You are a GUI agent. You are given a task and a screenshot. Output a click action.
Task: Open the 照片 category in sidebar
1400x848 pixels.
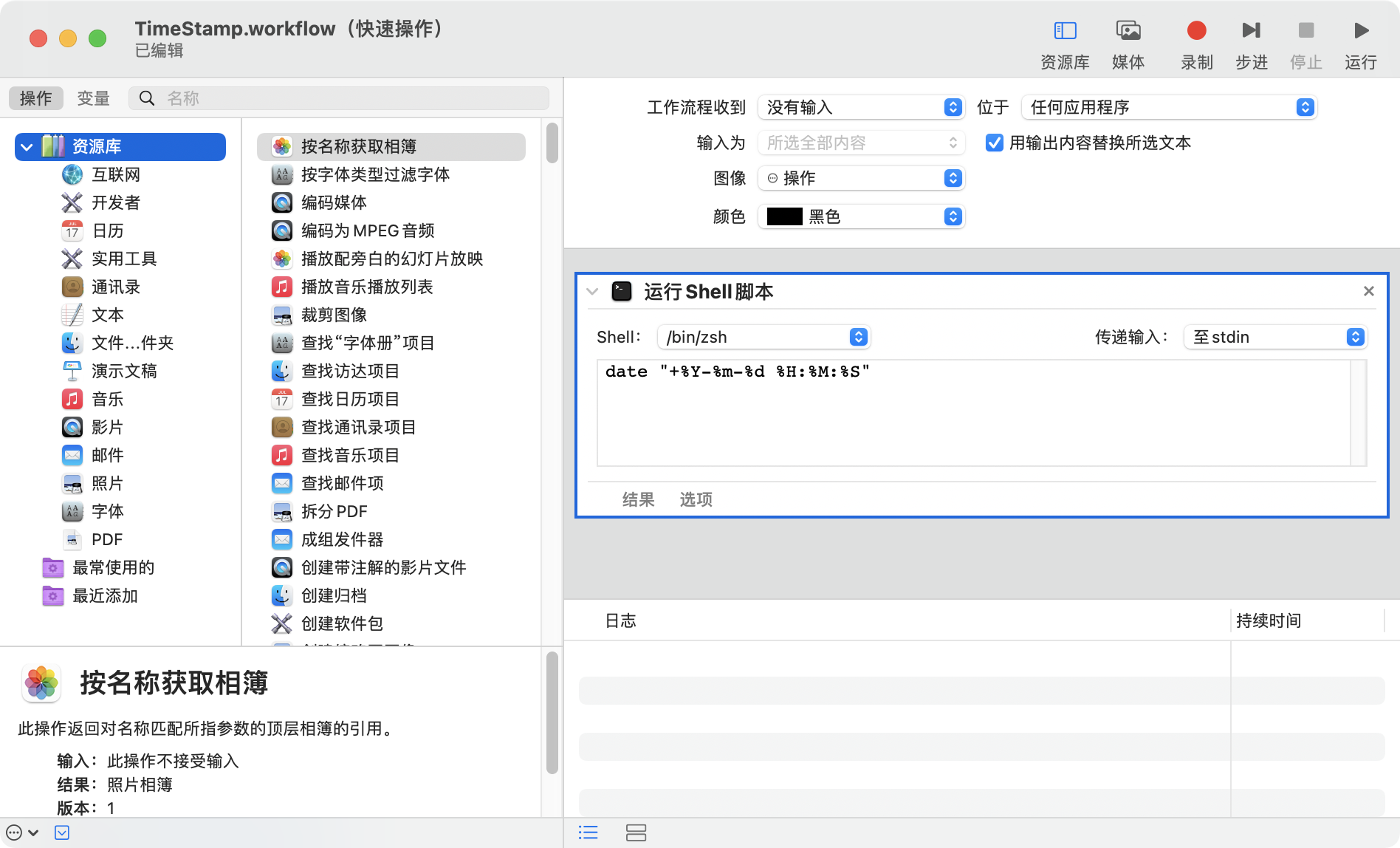[x=72, y=483]
